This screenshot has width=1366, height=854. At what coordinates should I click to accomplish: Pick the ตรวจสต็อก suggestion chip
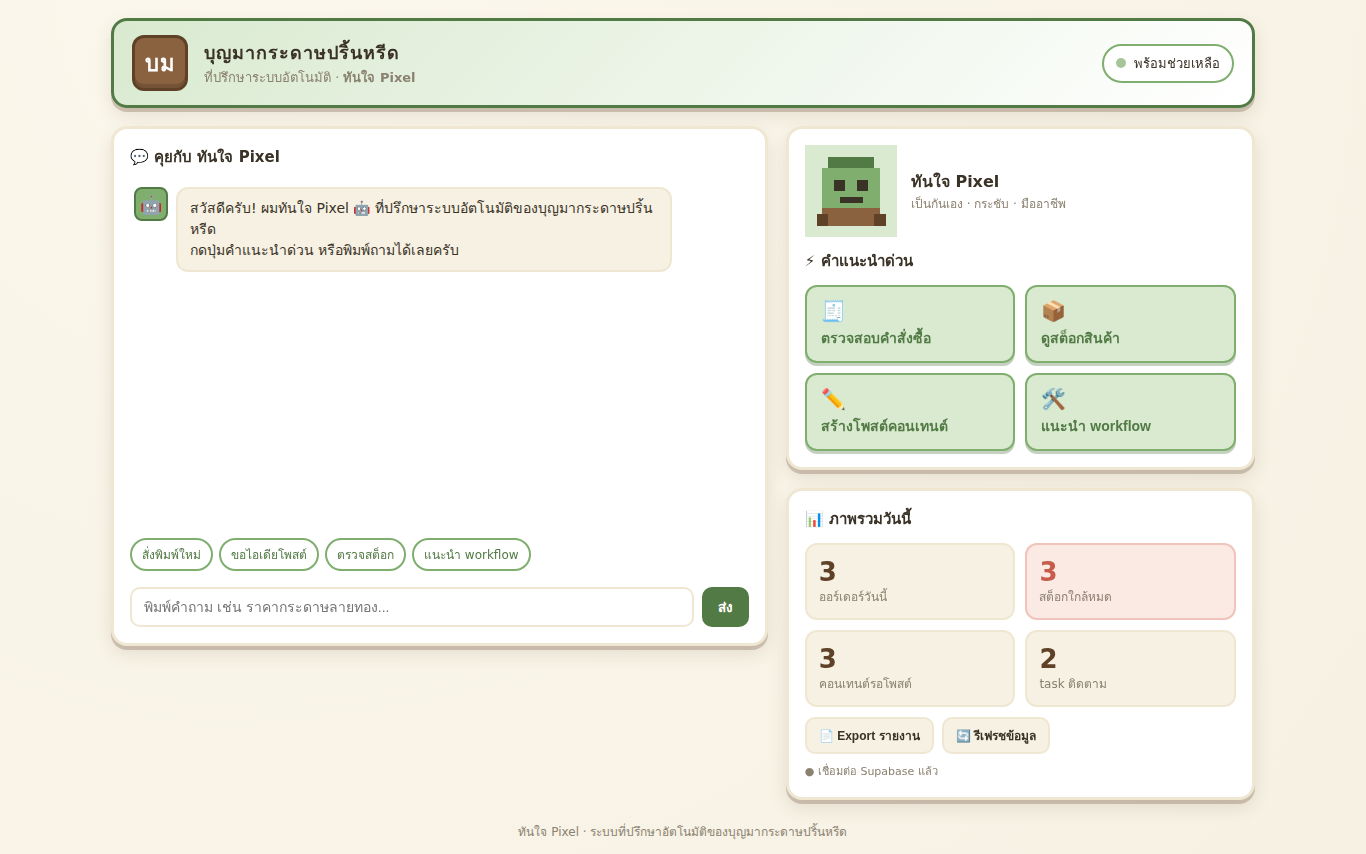[x=365, y=555]
